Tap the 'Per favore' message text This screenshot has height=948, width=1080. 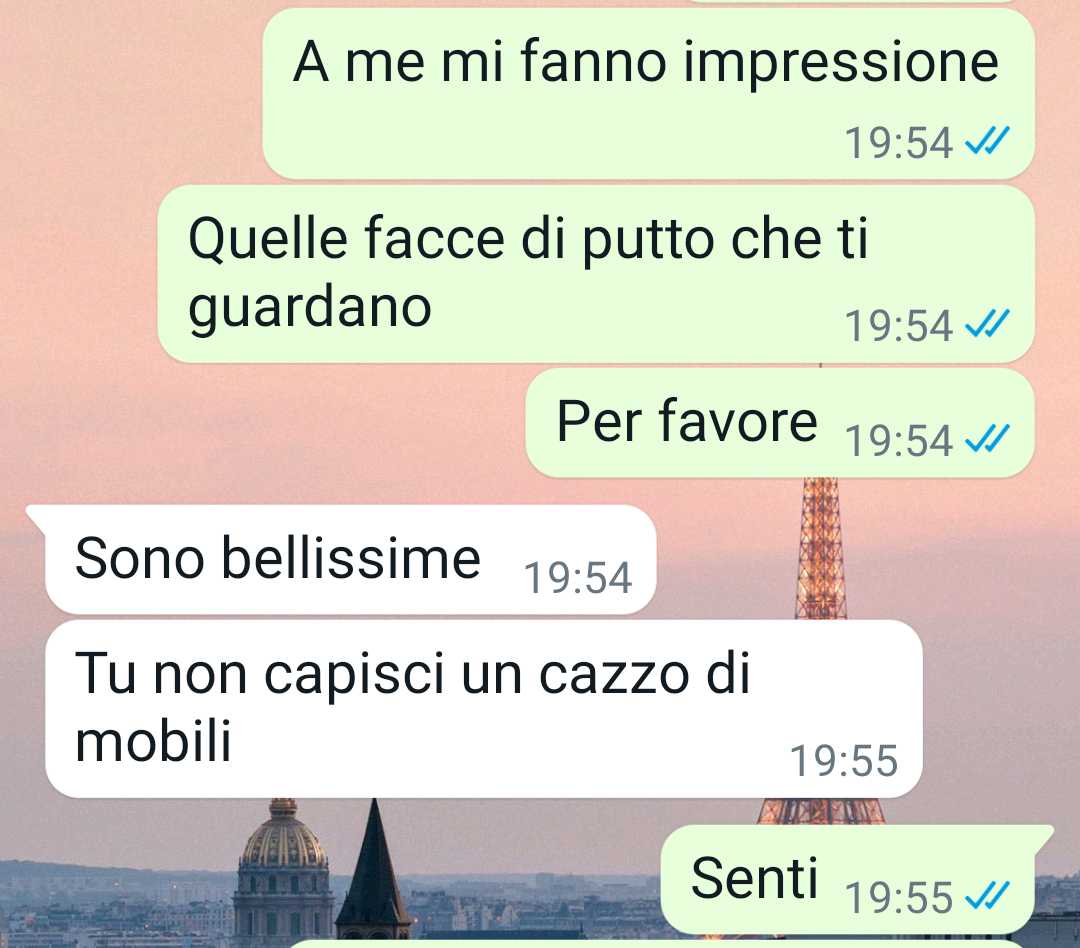(687, 421)
